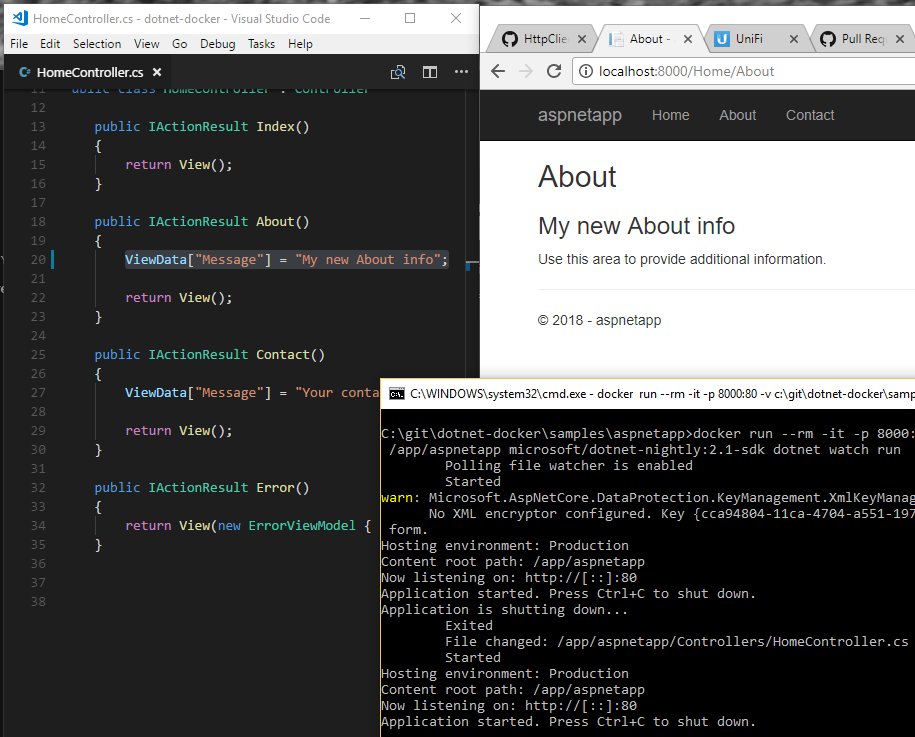
Task: Navigate to the Home link on aspnetapp page
Action: coord(670,115)
